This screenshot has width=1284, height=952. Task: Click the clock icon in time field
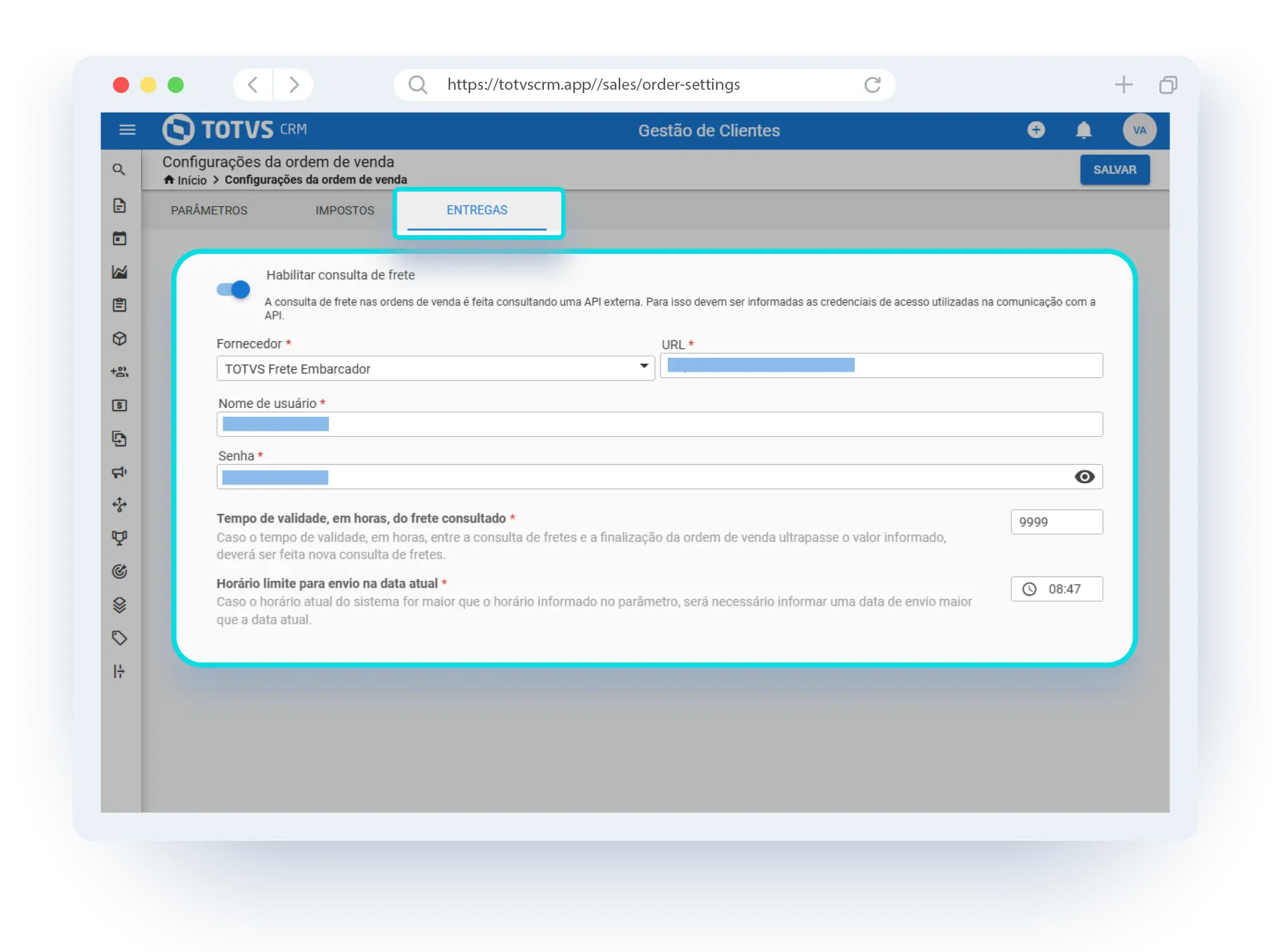pyautogui.click(x=1029, y=589)
